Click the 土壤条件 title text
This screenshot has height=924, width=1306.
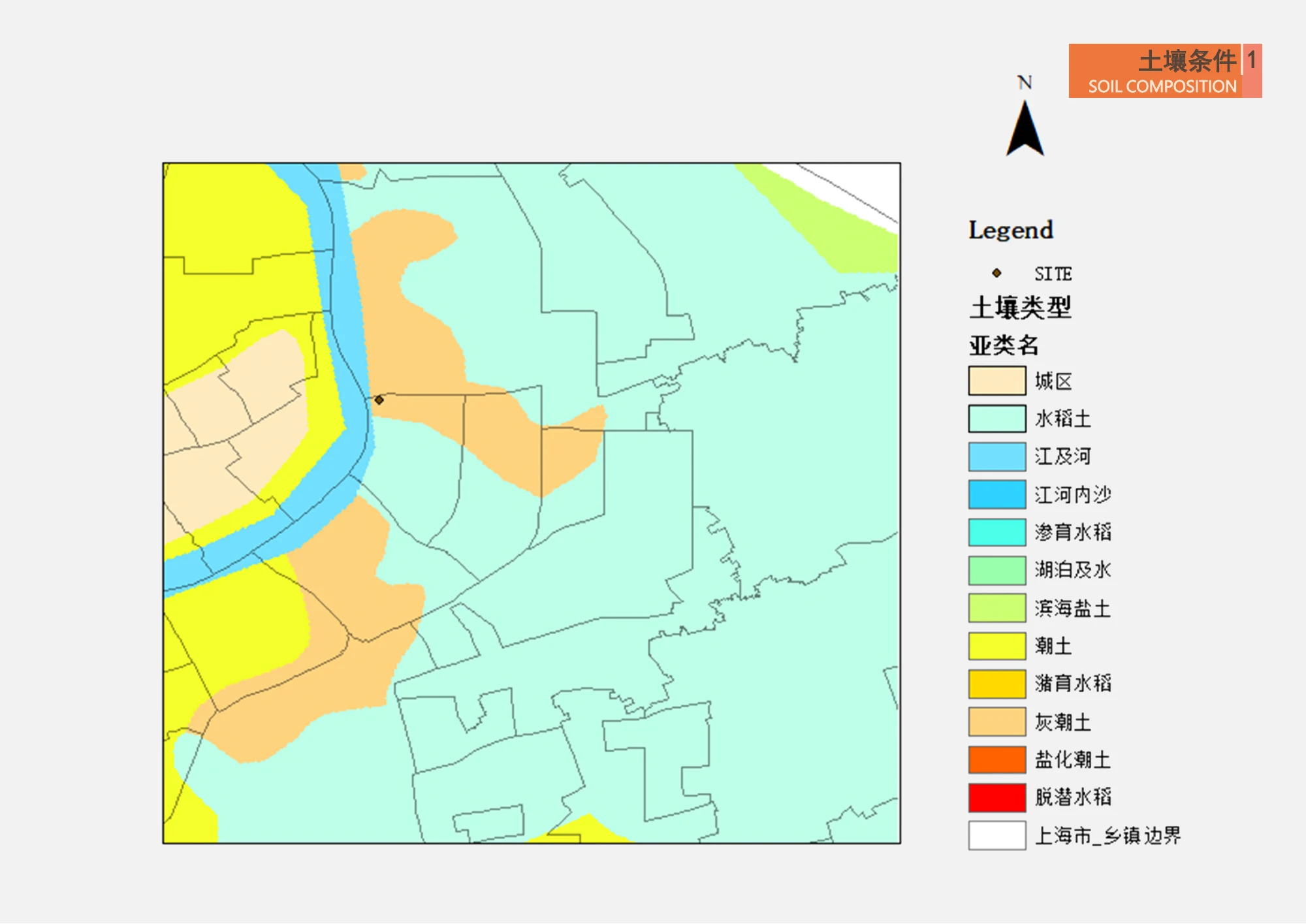pos(1187,61)
